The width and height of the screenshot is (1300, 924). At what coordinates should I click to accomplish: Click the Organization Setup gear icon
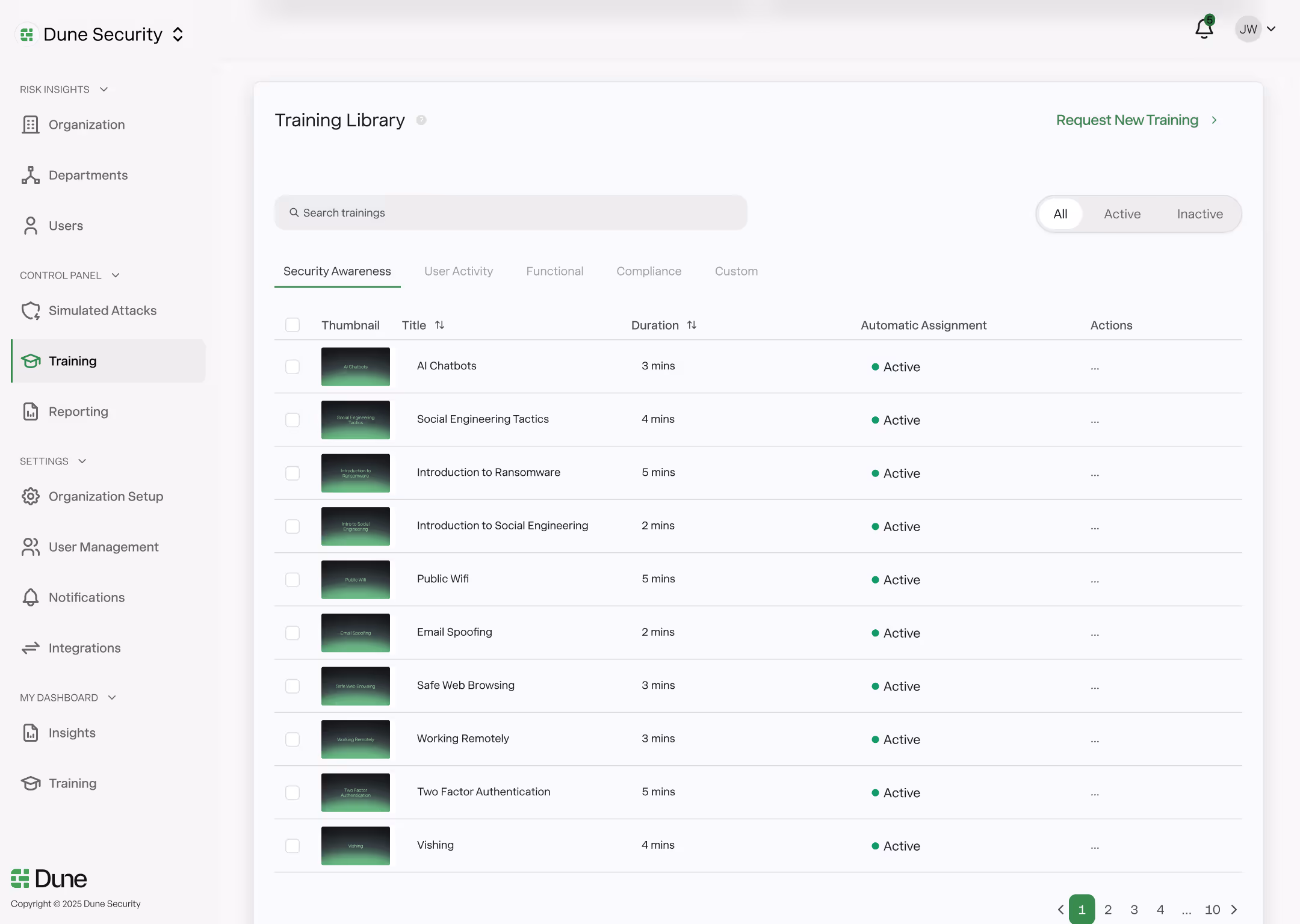(31, 496)
